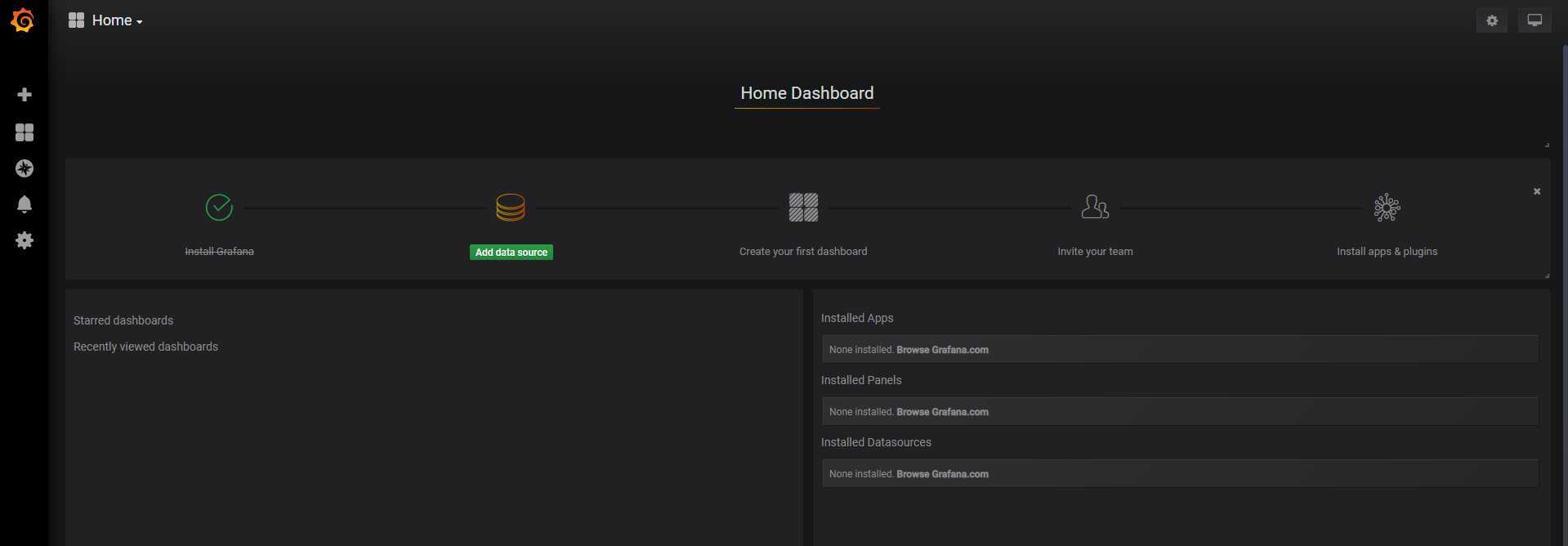Click the plugins icon step
1568x546 pixels.
click(1387, 208)
